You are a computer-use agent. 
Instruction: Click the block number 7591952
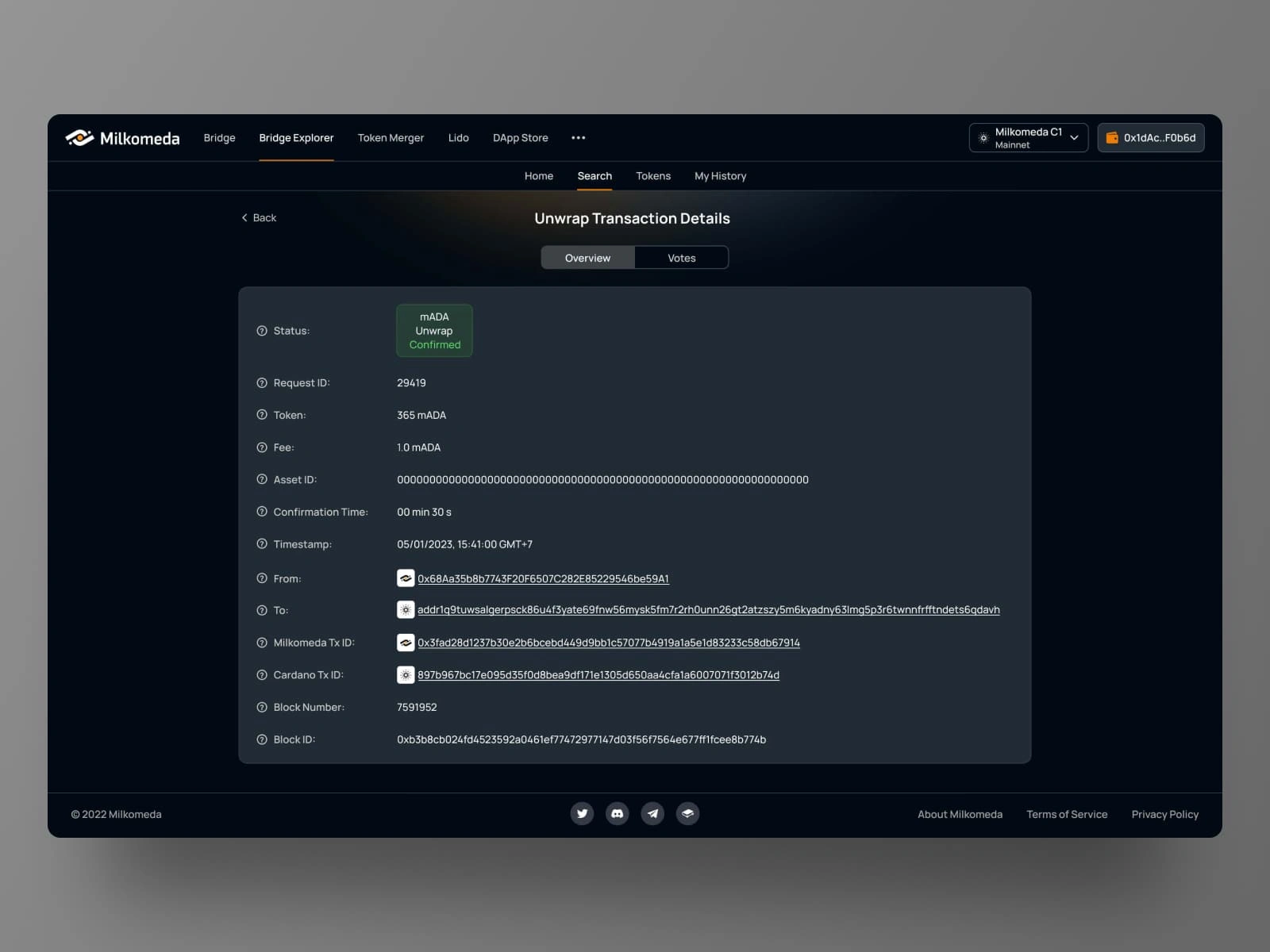click(x=417, y=708)
